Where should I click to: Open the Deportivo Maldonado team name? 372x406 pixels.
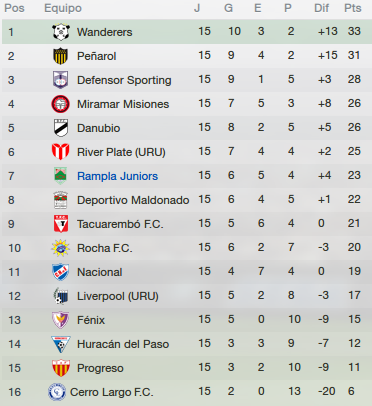click(x=133, y=200)
